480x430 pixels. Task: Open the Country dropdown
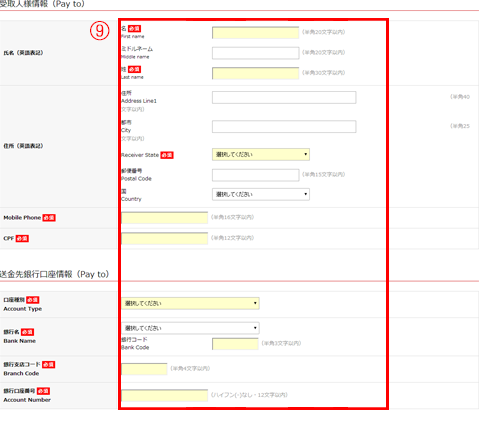pos(261,194)
